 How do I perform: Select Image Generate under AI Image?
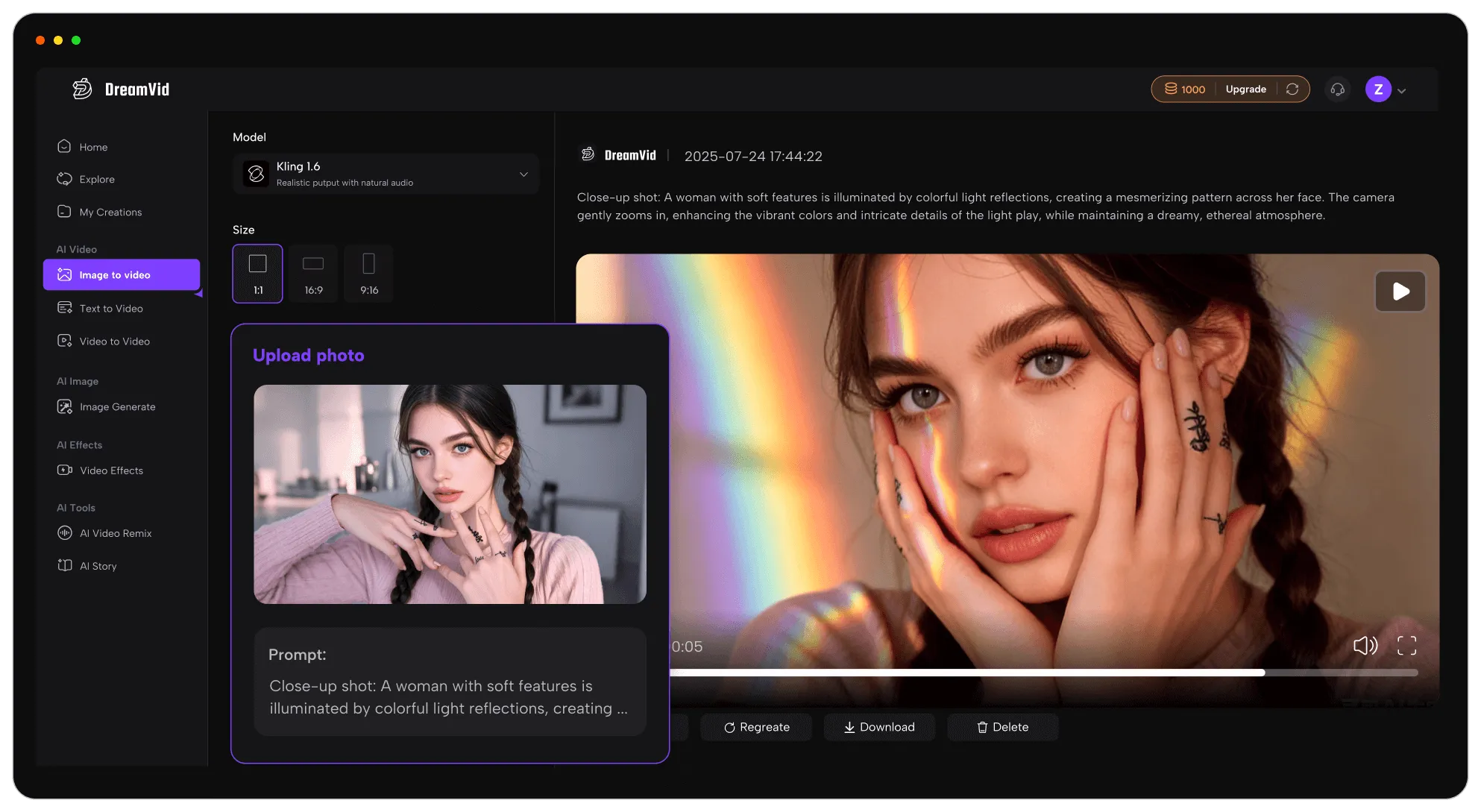[x=117, y=406]
